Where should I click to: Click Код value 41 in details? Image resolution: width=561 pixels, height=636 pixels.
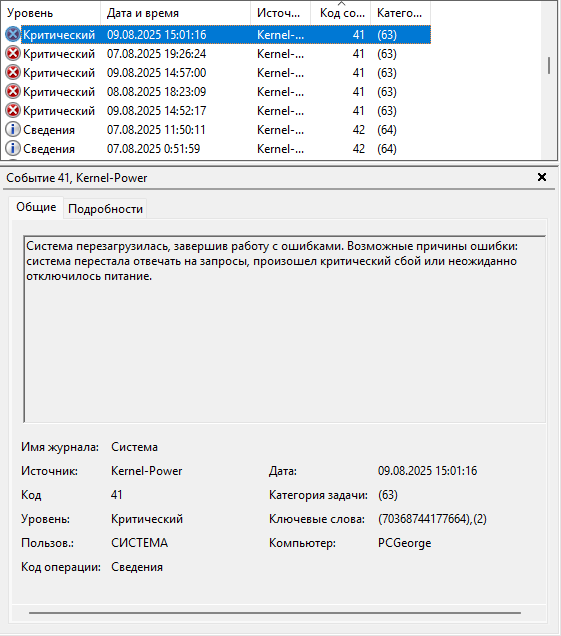pos(116,495)
